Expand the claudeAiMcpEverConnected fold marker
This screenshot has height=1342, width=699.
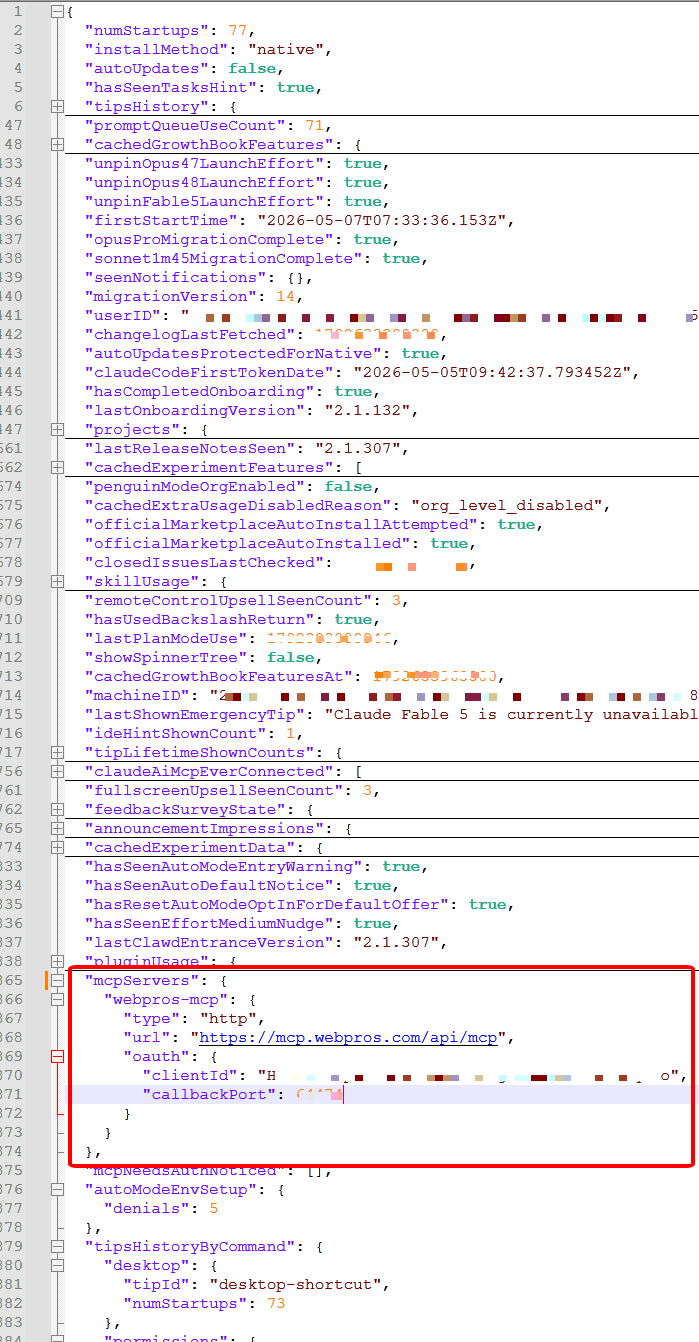(x=57, y=771)
